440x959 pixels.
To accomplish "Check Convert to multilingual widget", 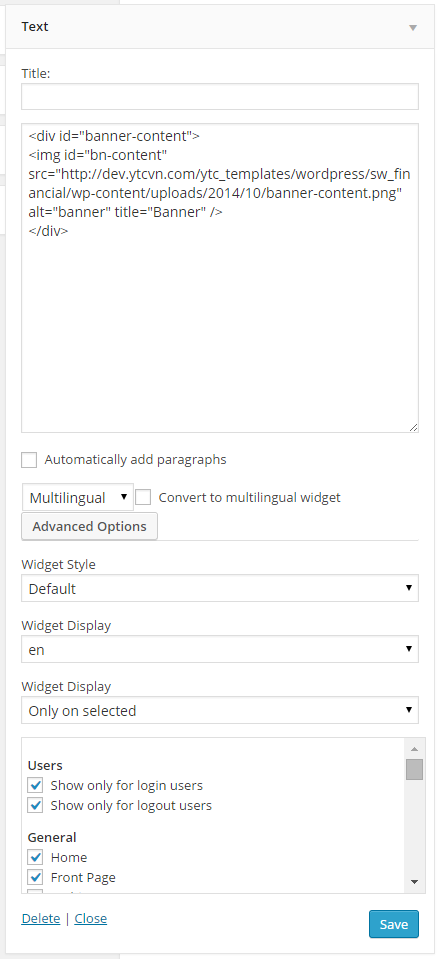I will point(143,497).
